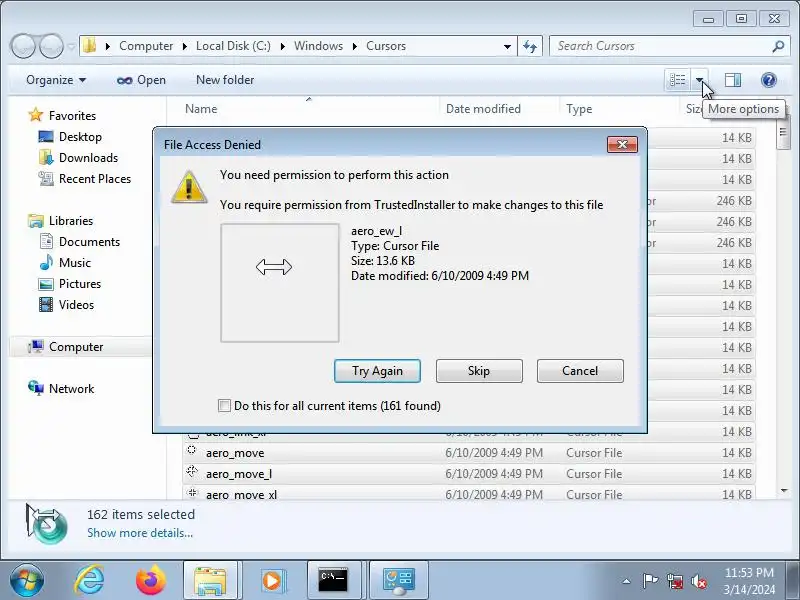
Task: Open Internet Explorer from the taskbar
Action: pyautogui.click(x=89, y=580)
